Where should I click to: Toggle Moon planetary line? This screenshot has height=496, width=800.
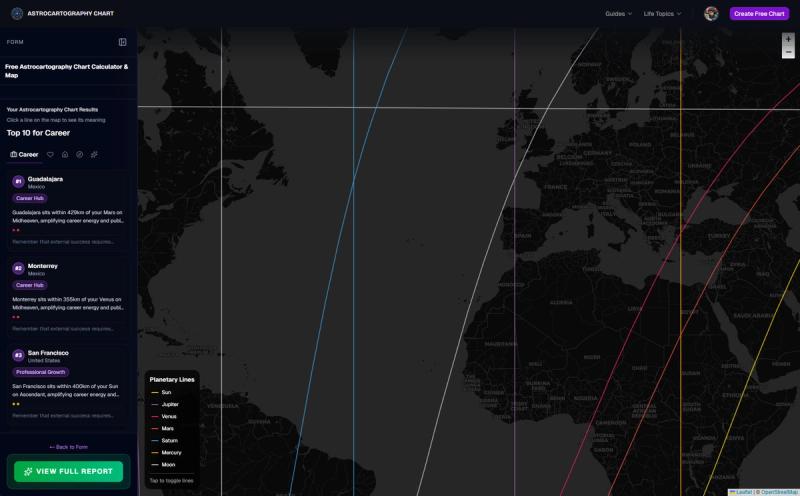[x=163, y=465]
